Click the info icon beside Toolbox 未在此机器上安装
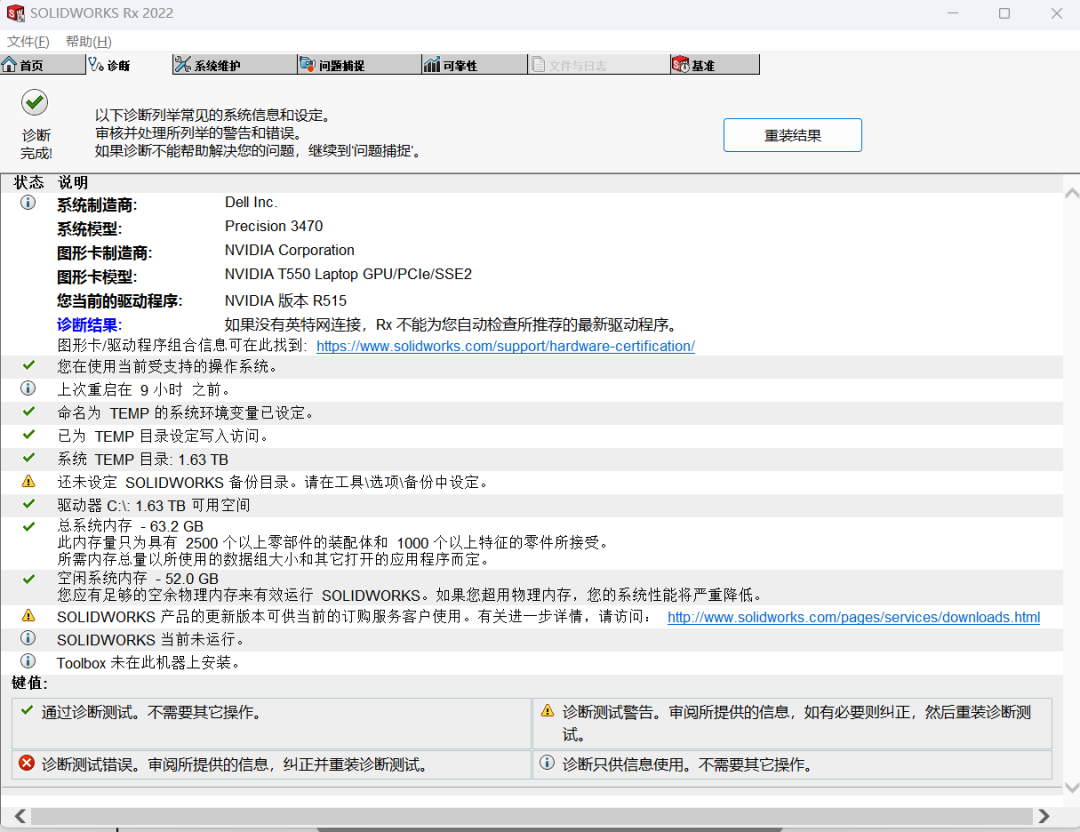The height and width of the screenshot is (832, 1080). point(28,661)
